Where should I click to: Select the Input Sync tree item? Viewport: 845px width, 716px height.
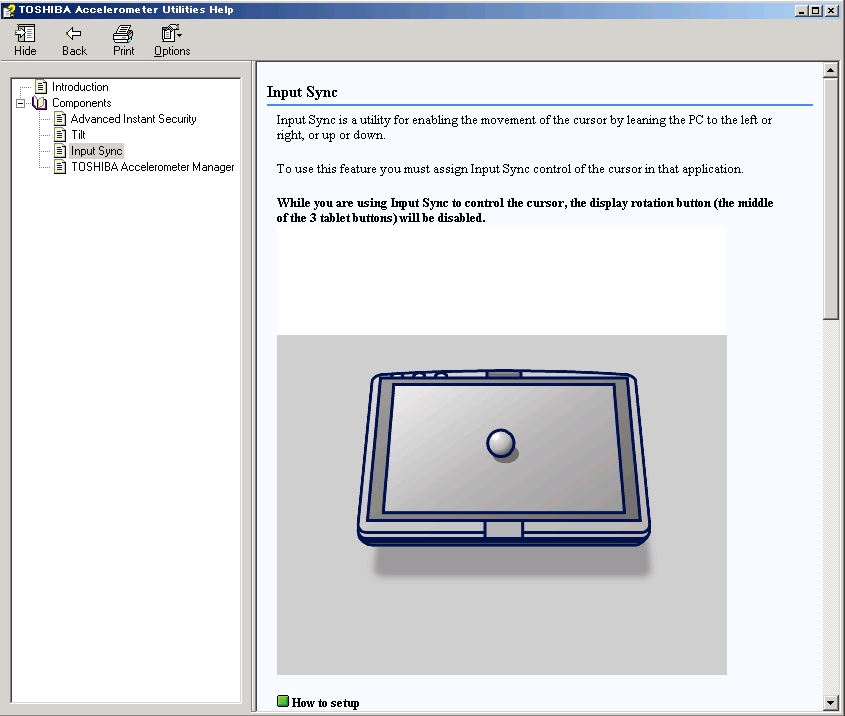96,151
